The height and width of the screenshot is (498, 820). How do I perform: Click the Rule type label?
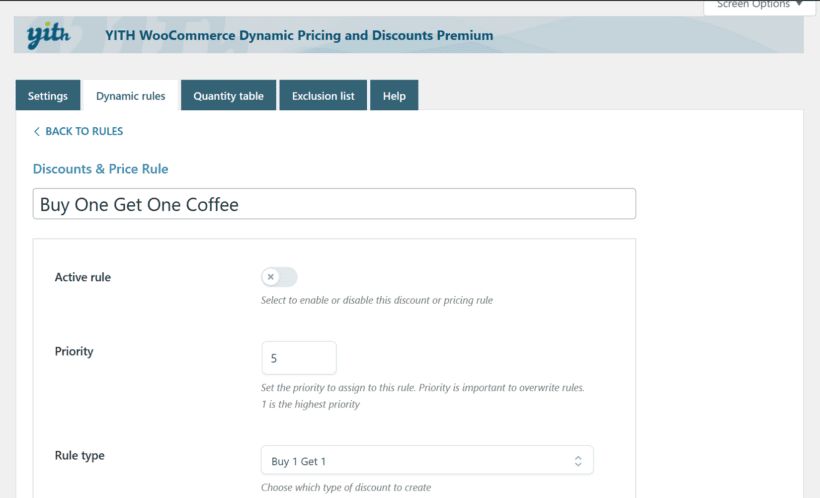coord(79,456)
